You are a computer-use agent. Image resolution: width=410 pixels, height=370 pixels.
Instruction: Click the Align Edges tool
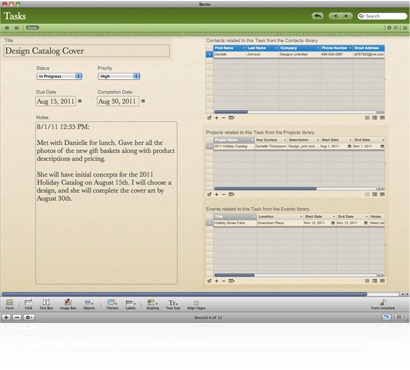click(x=196, y=304)
